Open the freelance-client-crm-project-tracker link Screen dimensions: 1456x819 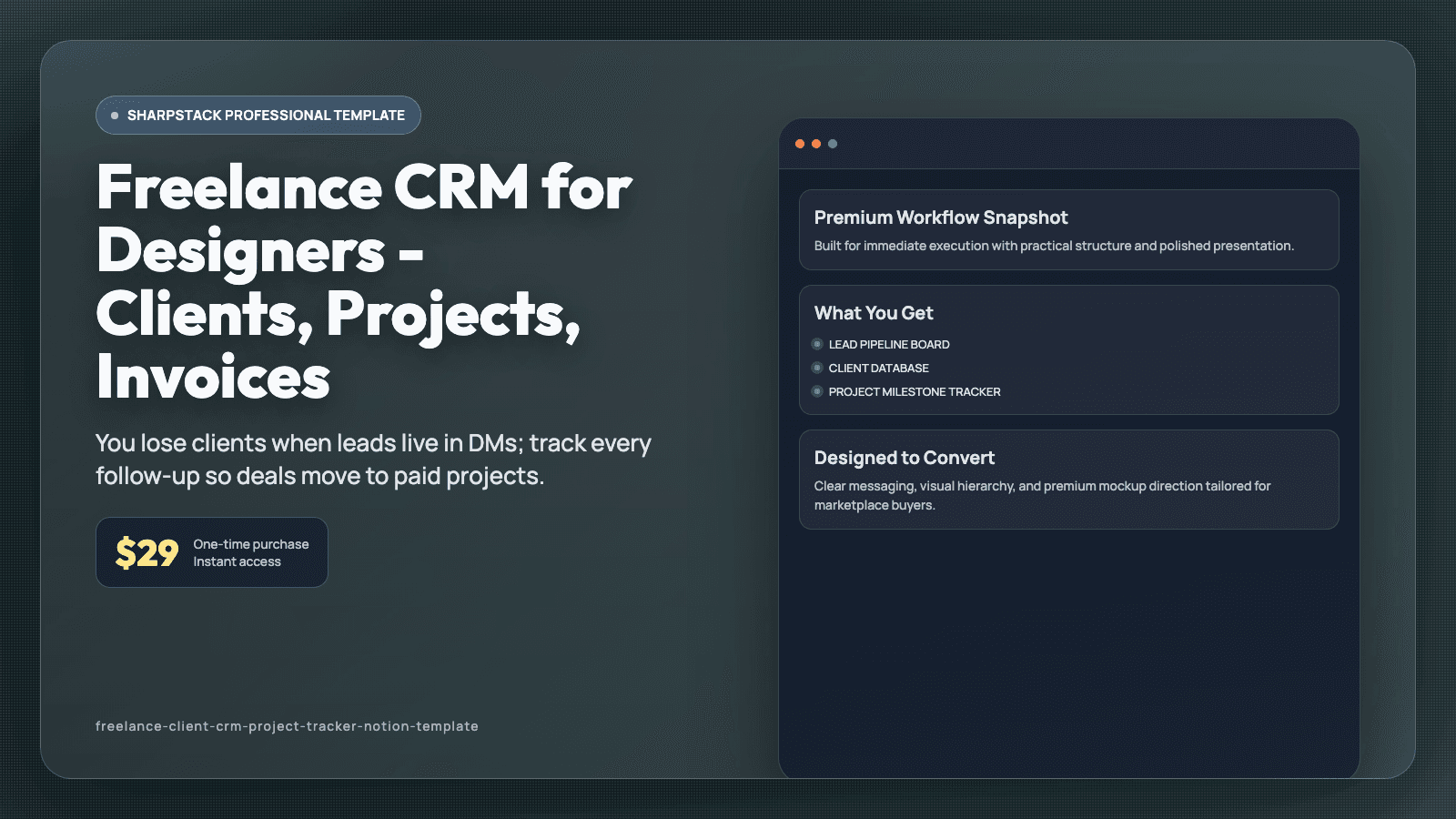point(287,726)
